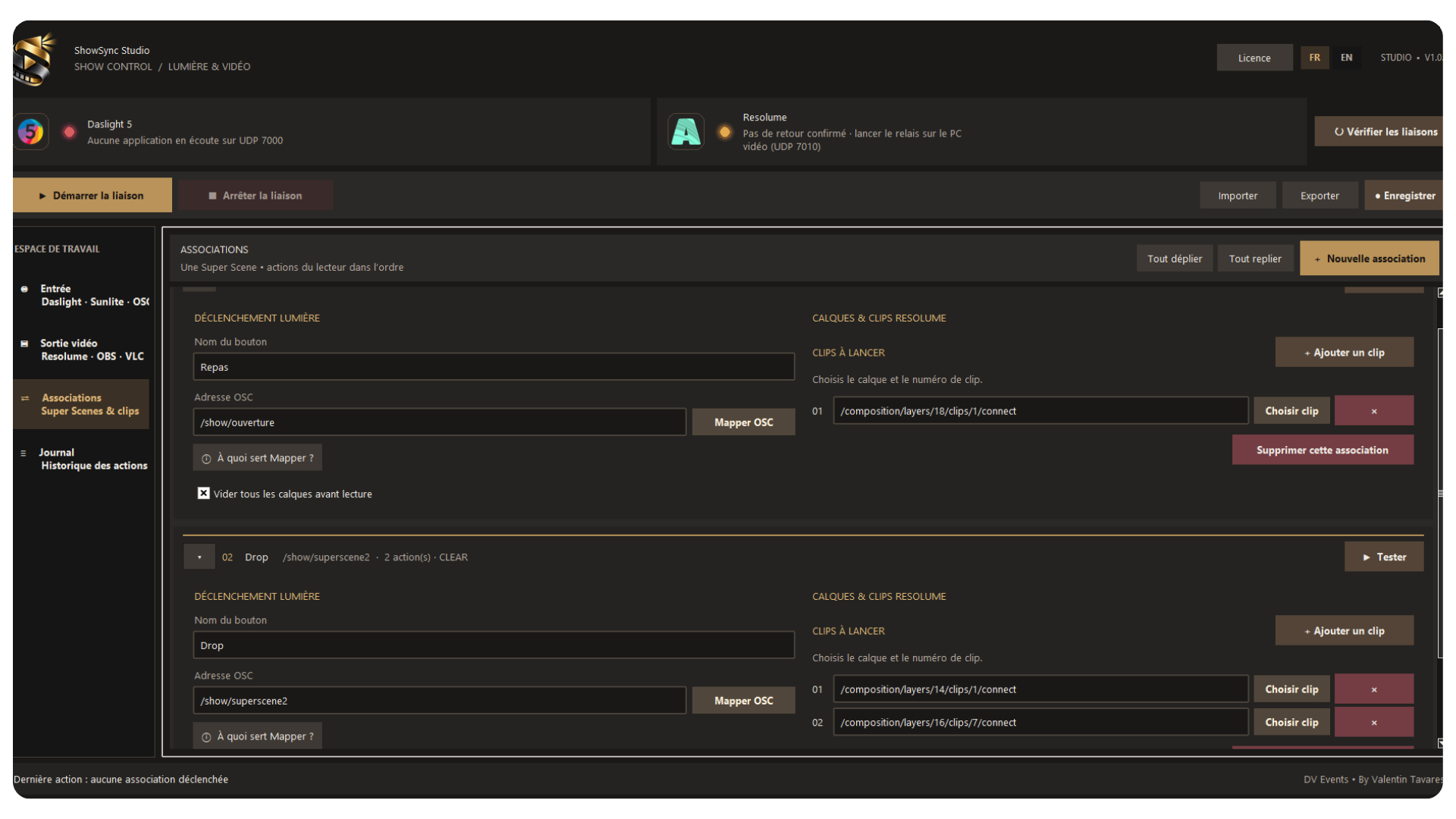
Task: Test the Drop association with Tester
Action: pos(1383,557)
